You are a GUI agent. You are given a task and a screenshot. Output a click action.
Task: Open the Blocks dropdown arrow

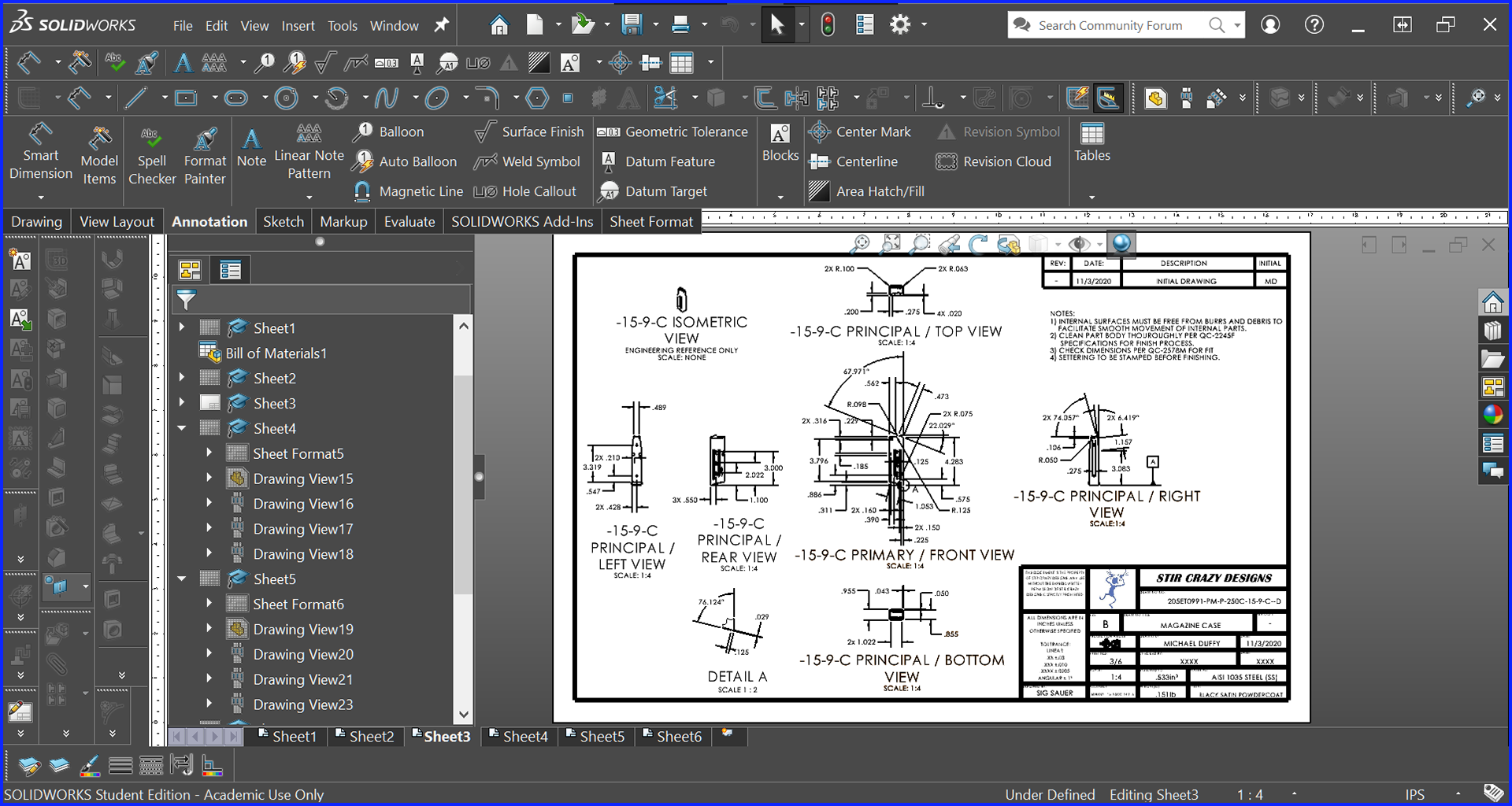click(x=780, y=197)
